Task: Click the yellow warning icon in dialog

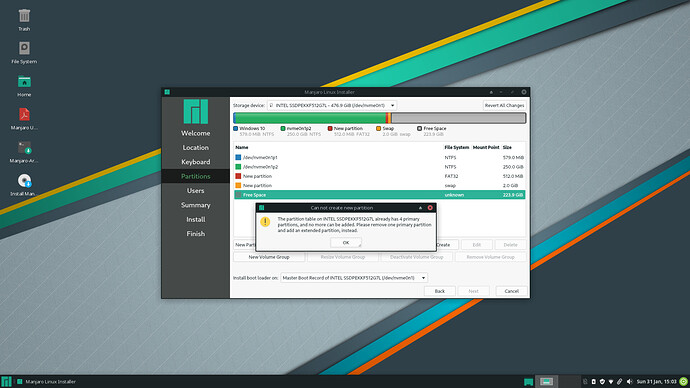Action: click(265, 222)
